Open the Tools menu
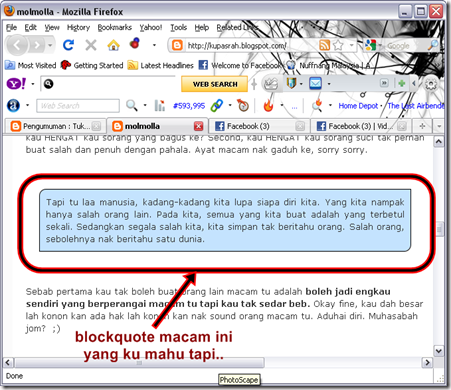451x390 pixels. (x=179, y=27)
